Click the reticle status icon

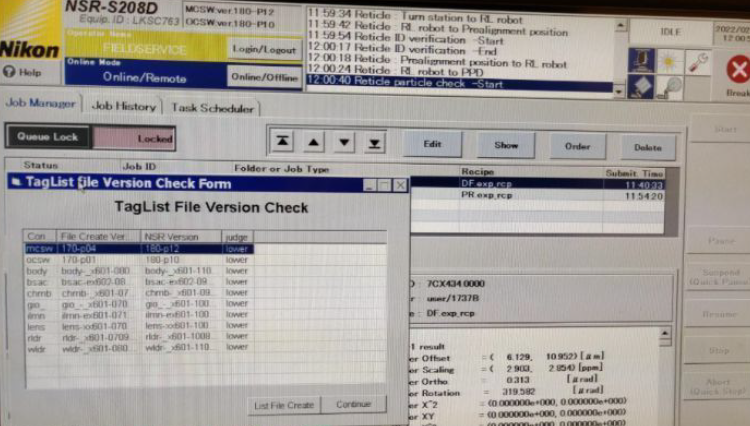pyautogui.click(x=640, y=86)
